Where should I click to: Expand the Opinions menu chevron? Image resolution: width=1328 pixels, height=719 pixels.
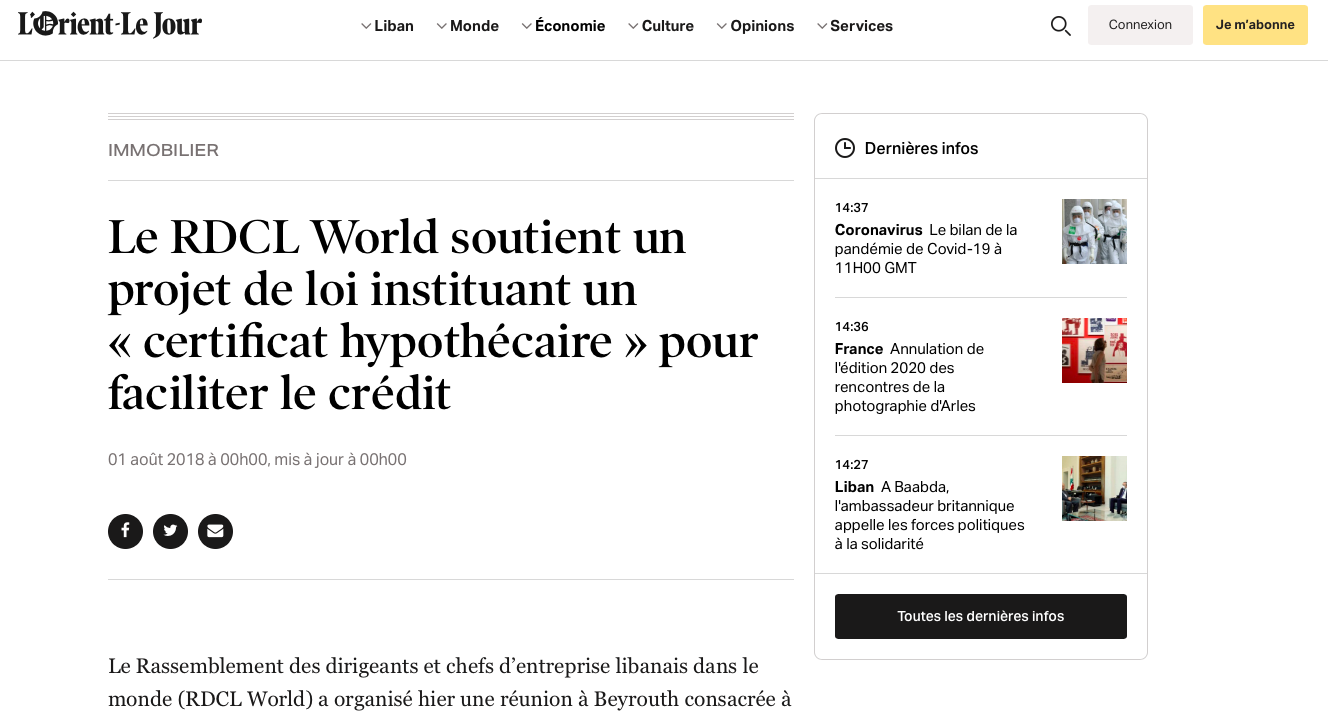(722, 26)
